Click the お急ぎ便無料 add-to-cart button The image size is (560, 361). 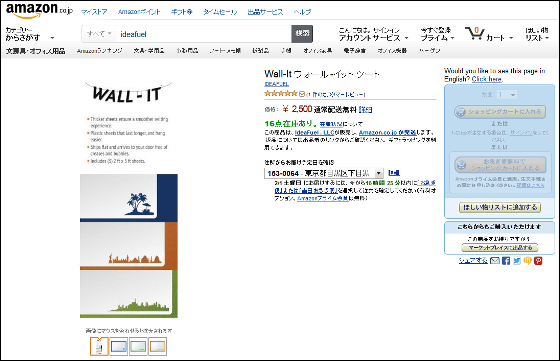[500, 165]
